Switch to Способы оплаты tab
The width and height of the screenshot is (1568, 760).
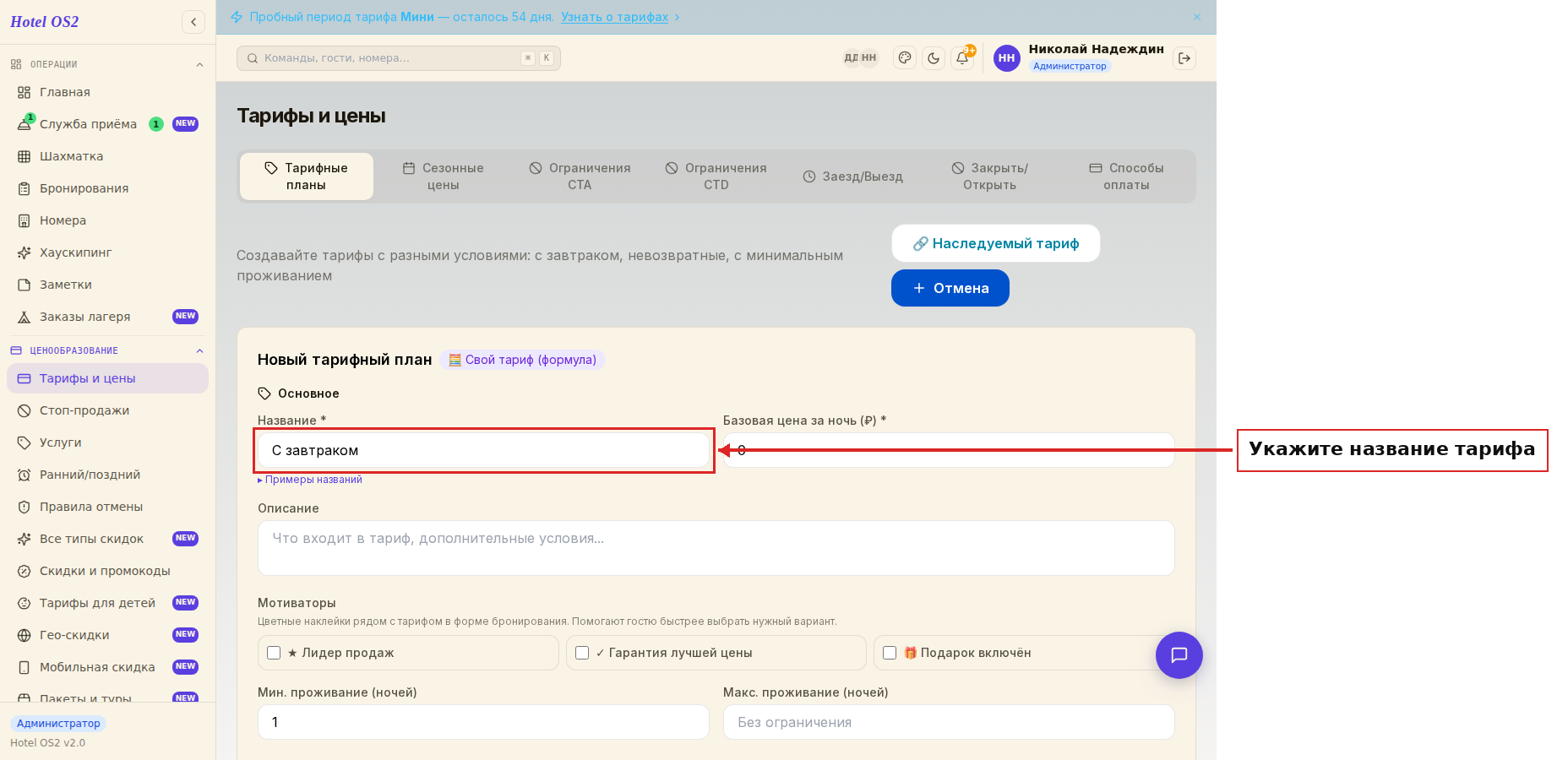1126,176
